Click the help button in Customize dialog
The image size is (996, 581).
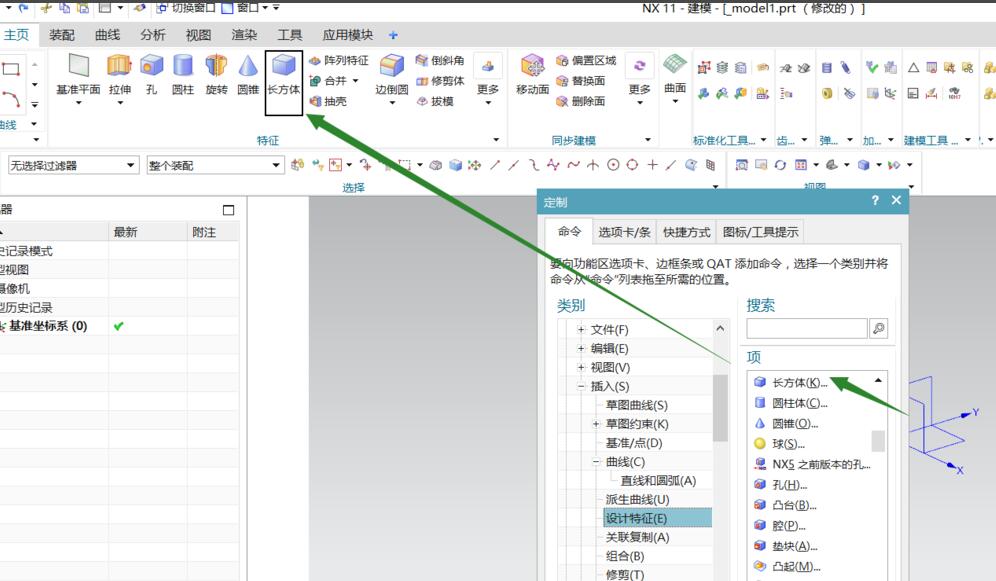pyautogui.click(x=875, y=200)
